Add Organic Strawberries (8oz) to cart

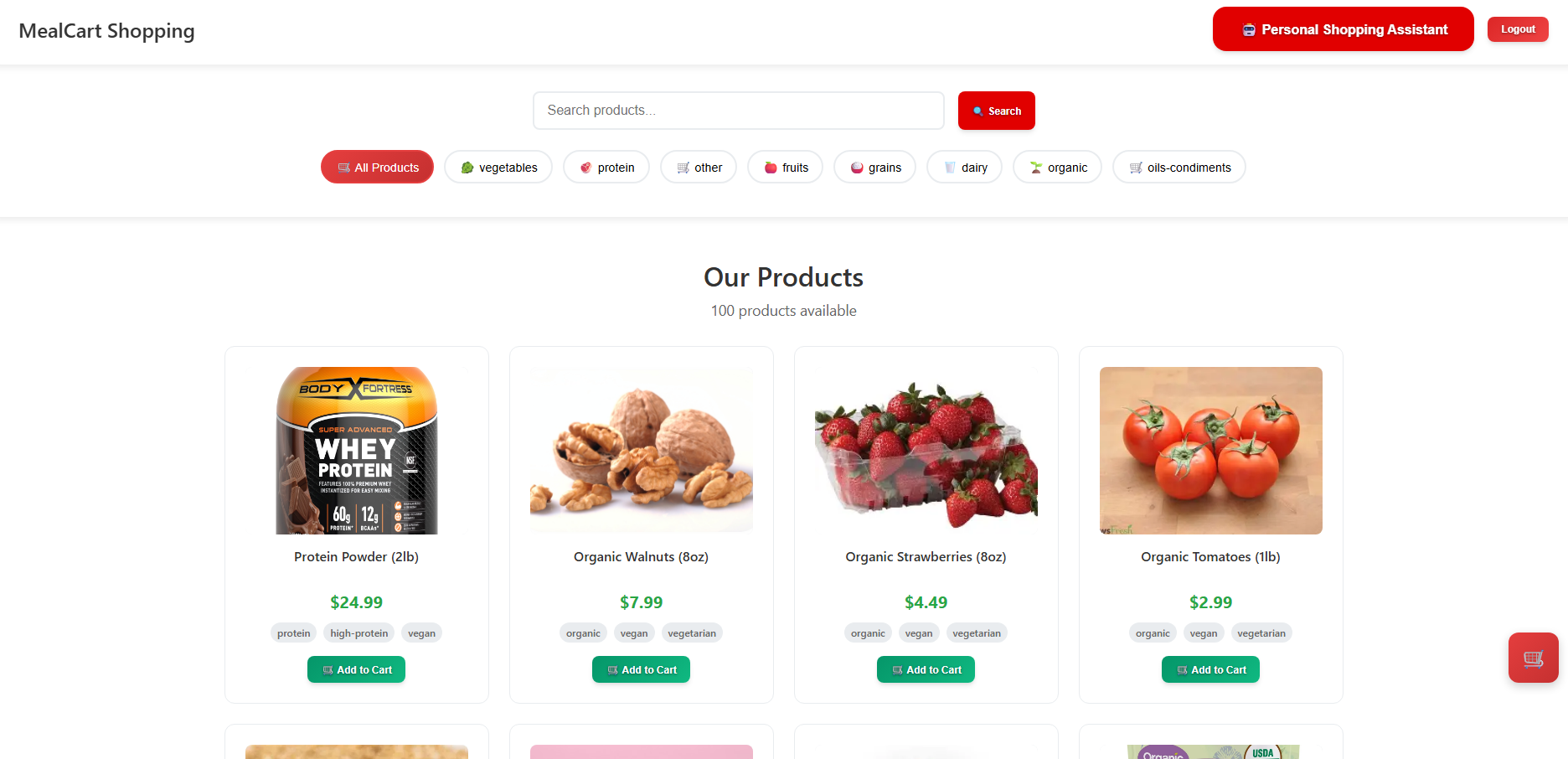click(926, 669)
